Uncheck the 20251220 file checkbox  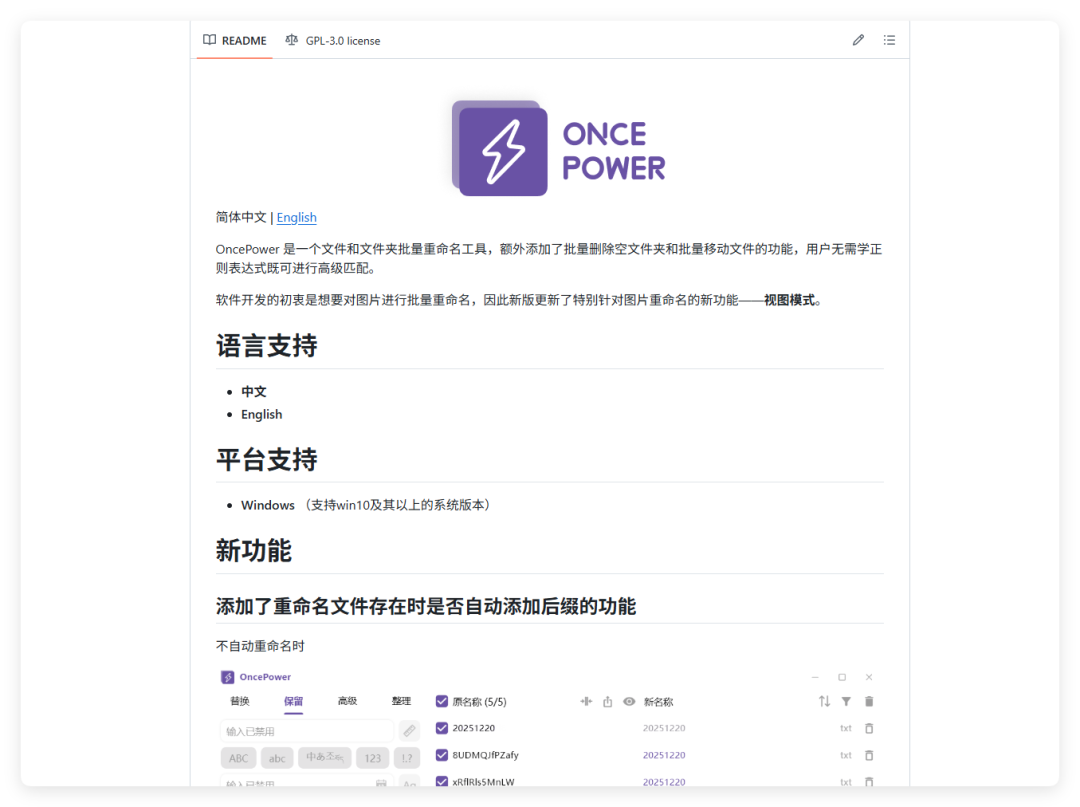[x=442, y=728]
